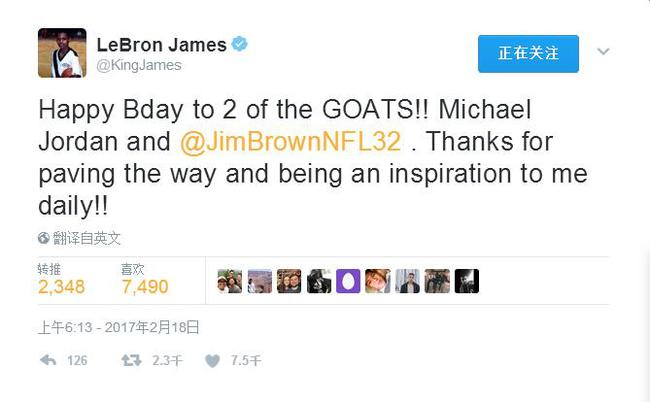Toggle the blue 正在关注 following button
650x402 pixels.
[x=528, y=54]
